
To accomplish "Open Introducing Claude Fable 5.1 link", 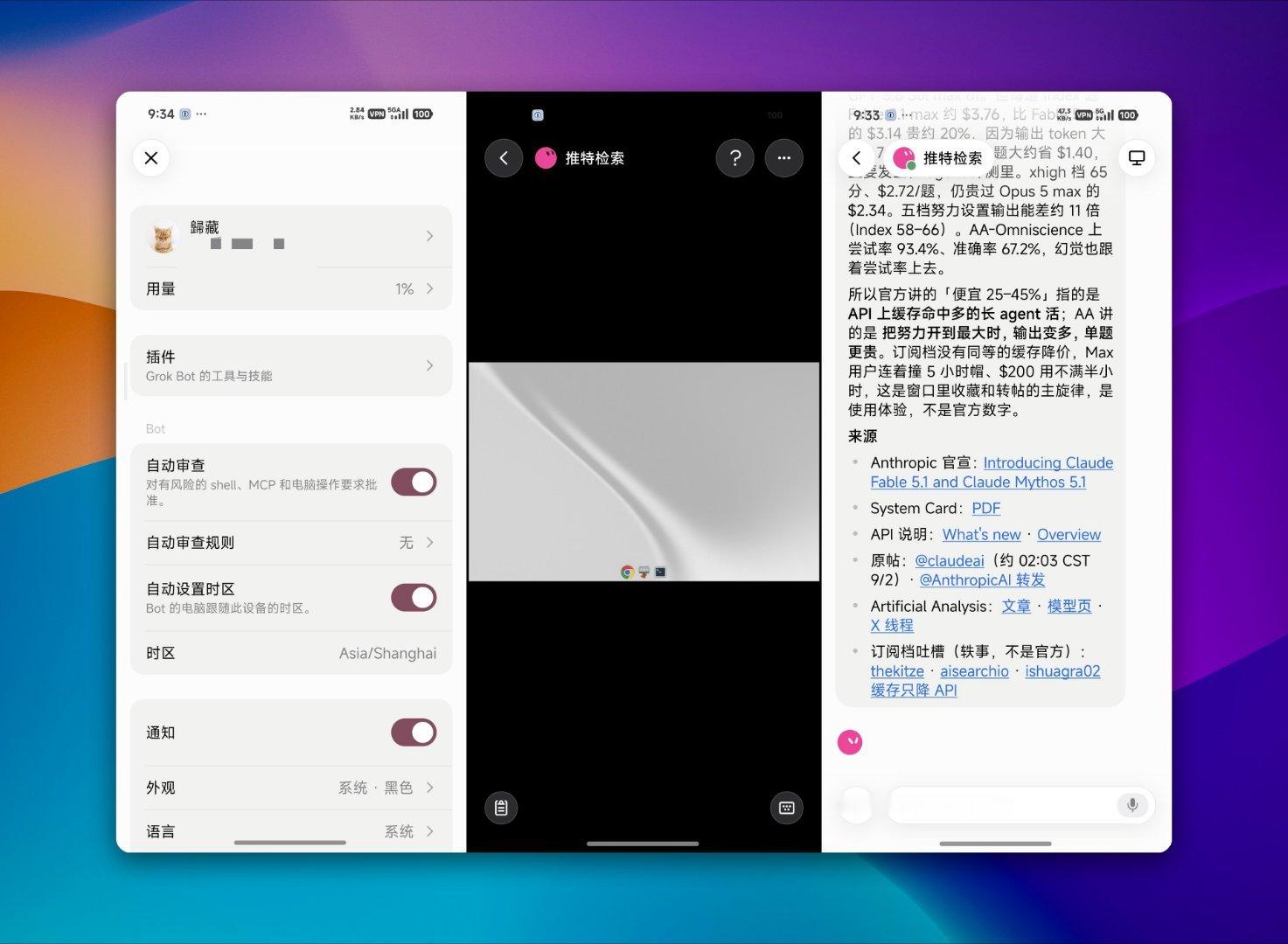I will 992,472.
